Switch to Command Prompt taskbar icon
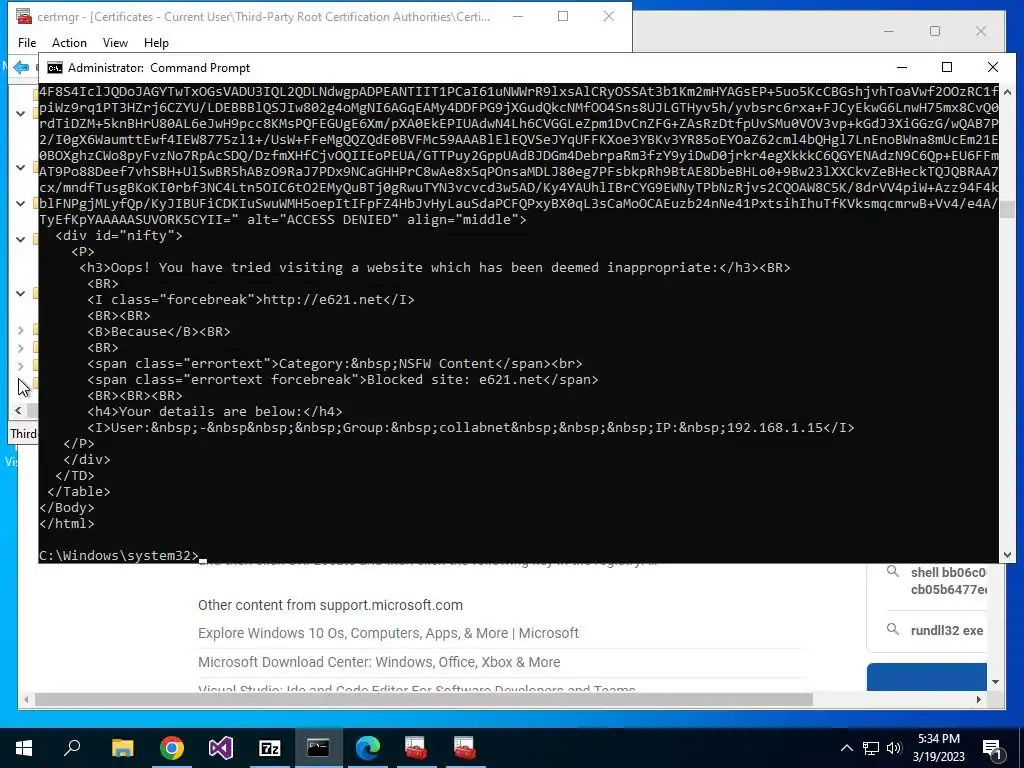 click(318, 748)
